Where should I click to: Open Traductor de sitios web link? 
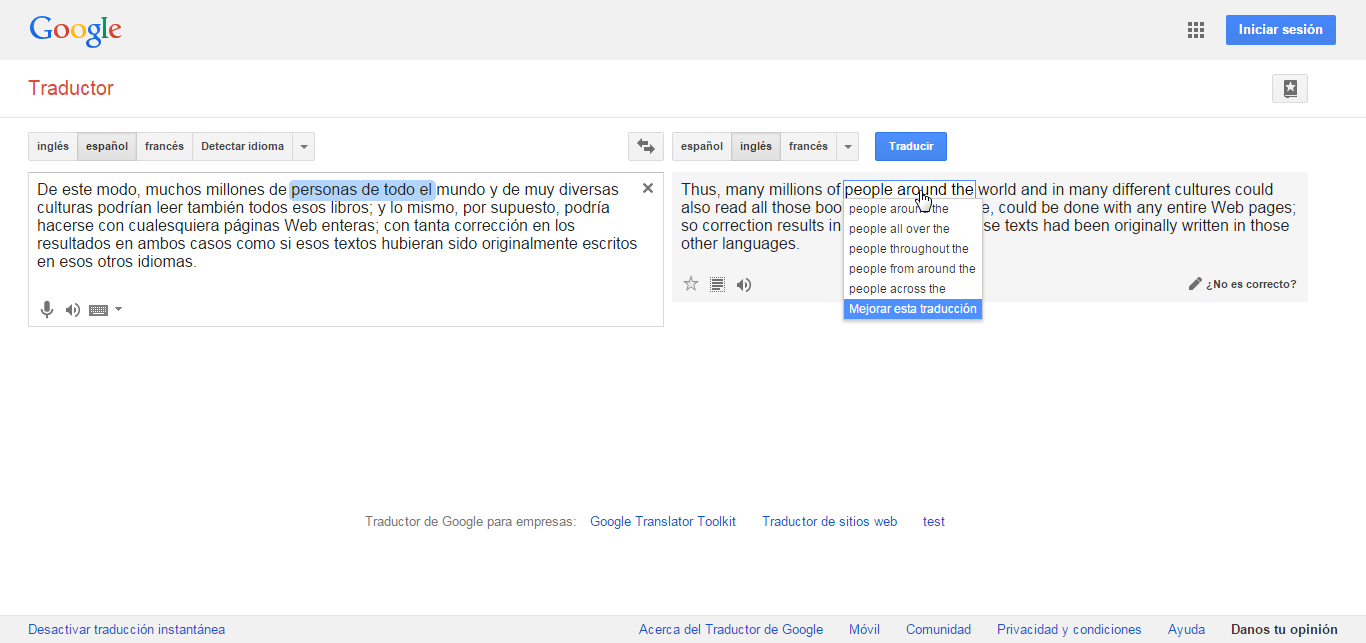[x=829, y=521]
